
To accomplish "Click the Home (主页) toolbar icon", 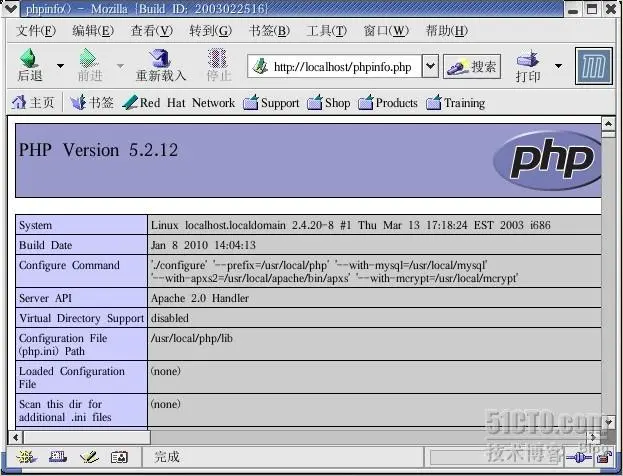I will 19,103.
